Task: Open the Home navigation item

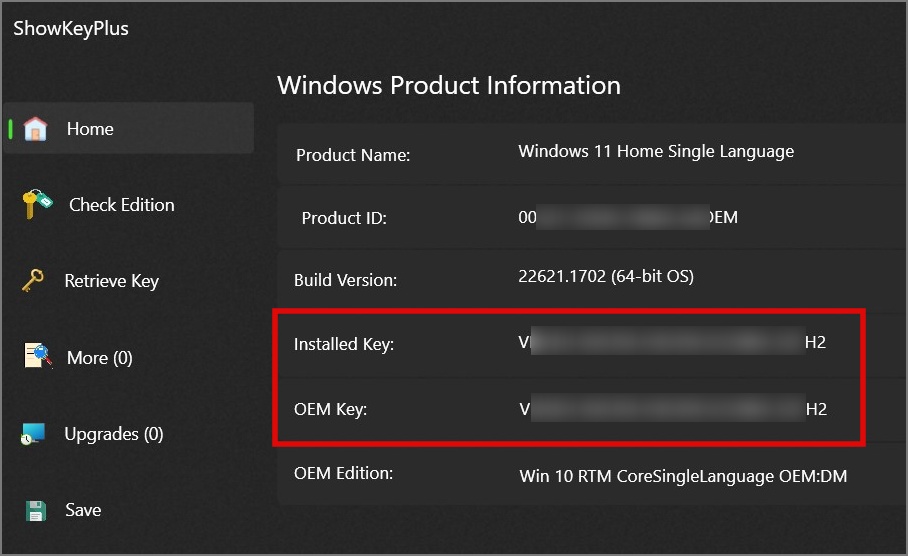Action: point(90,129)
